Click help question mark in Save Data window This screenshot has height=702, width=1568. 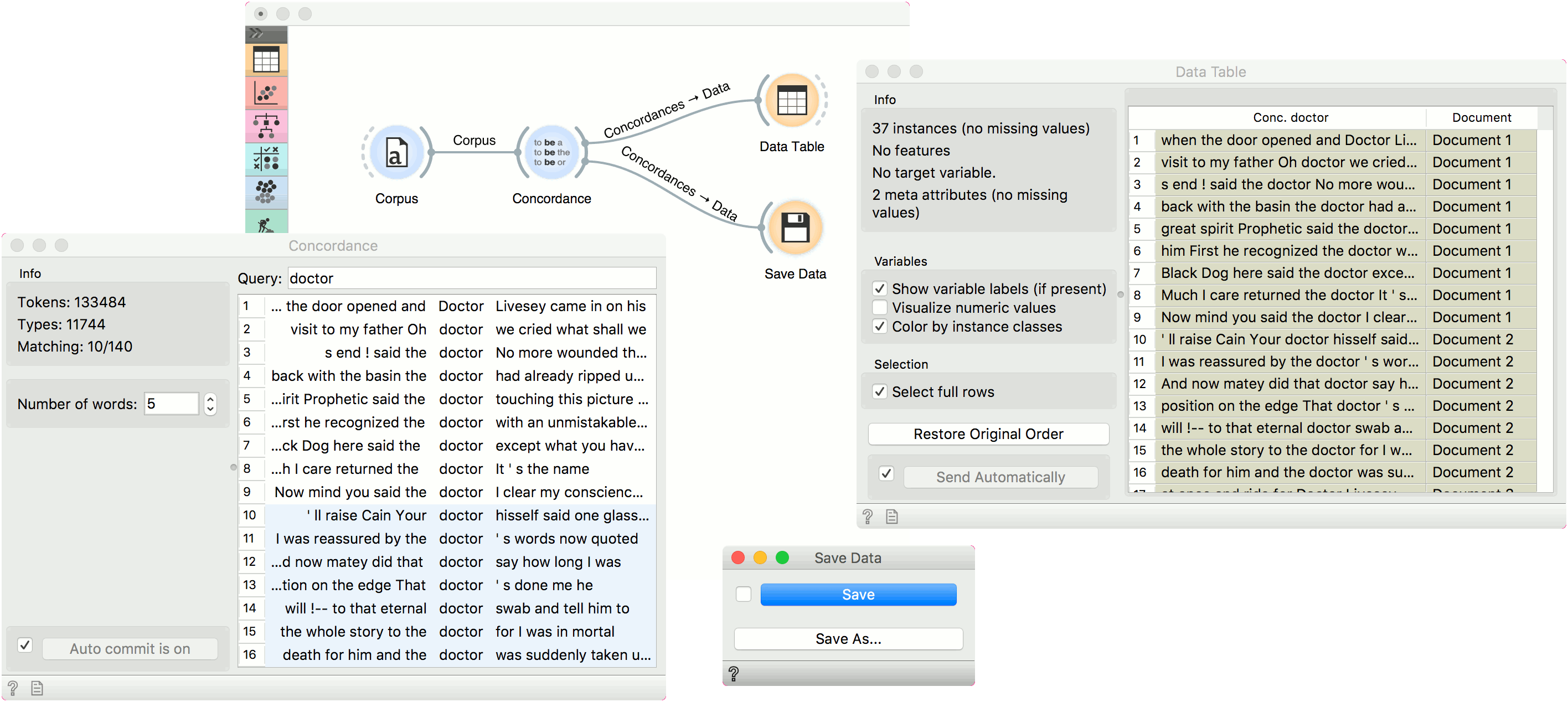click(734, 673)
